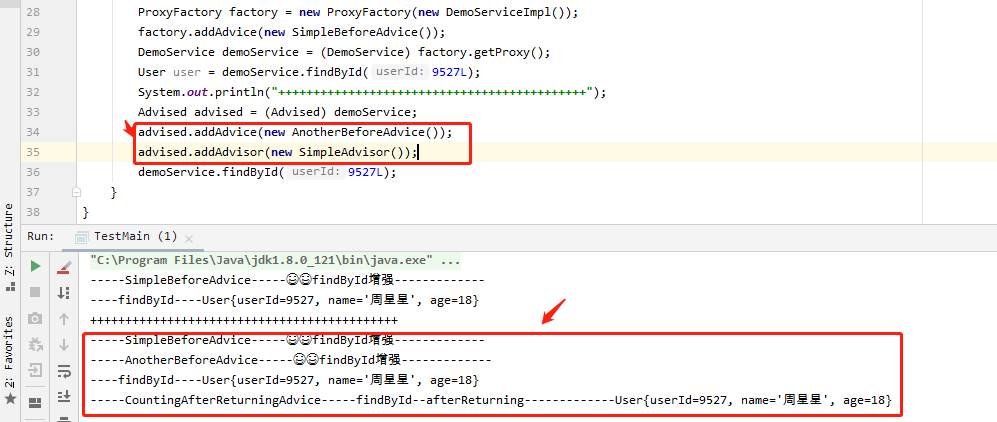Click the down-arrow with dots console icon
Screen dimensions: 997x422
[x=64, y=292]
